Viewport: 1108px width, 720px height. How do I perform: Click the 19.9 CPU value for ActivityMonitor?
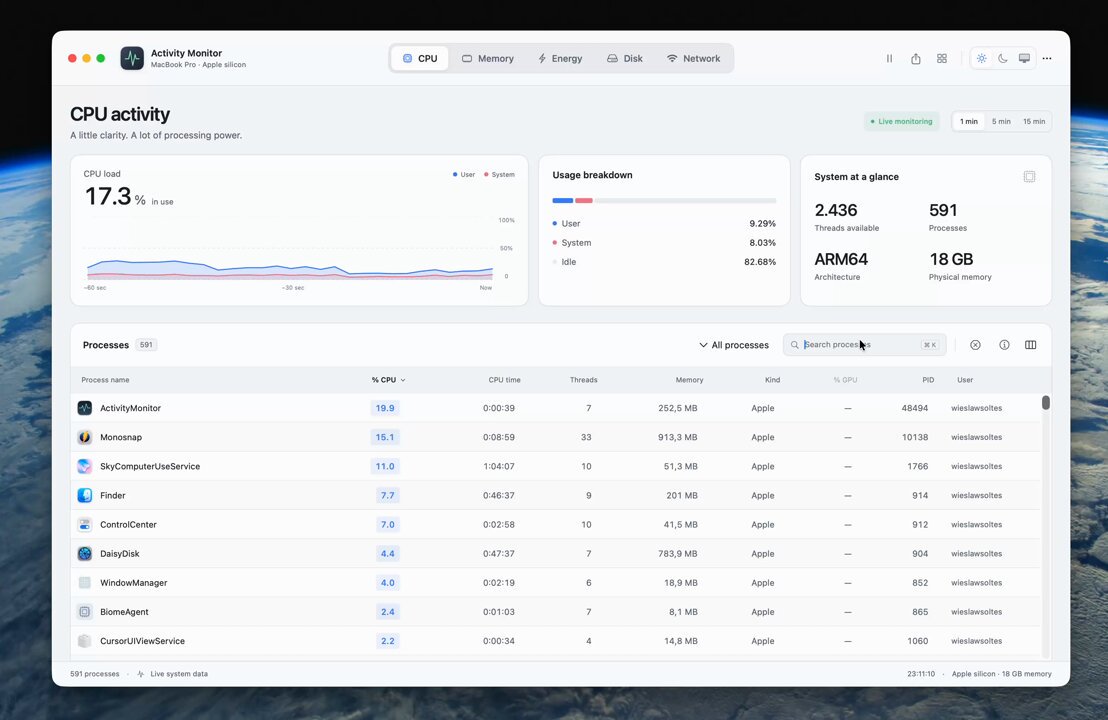click(x=385, y=408)
